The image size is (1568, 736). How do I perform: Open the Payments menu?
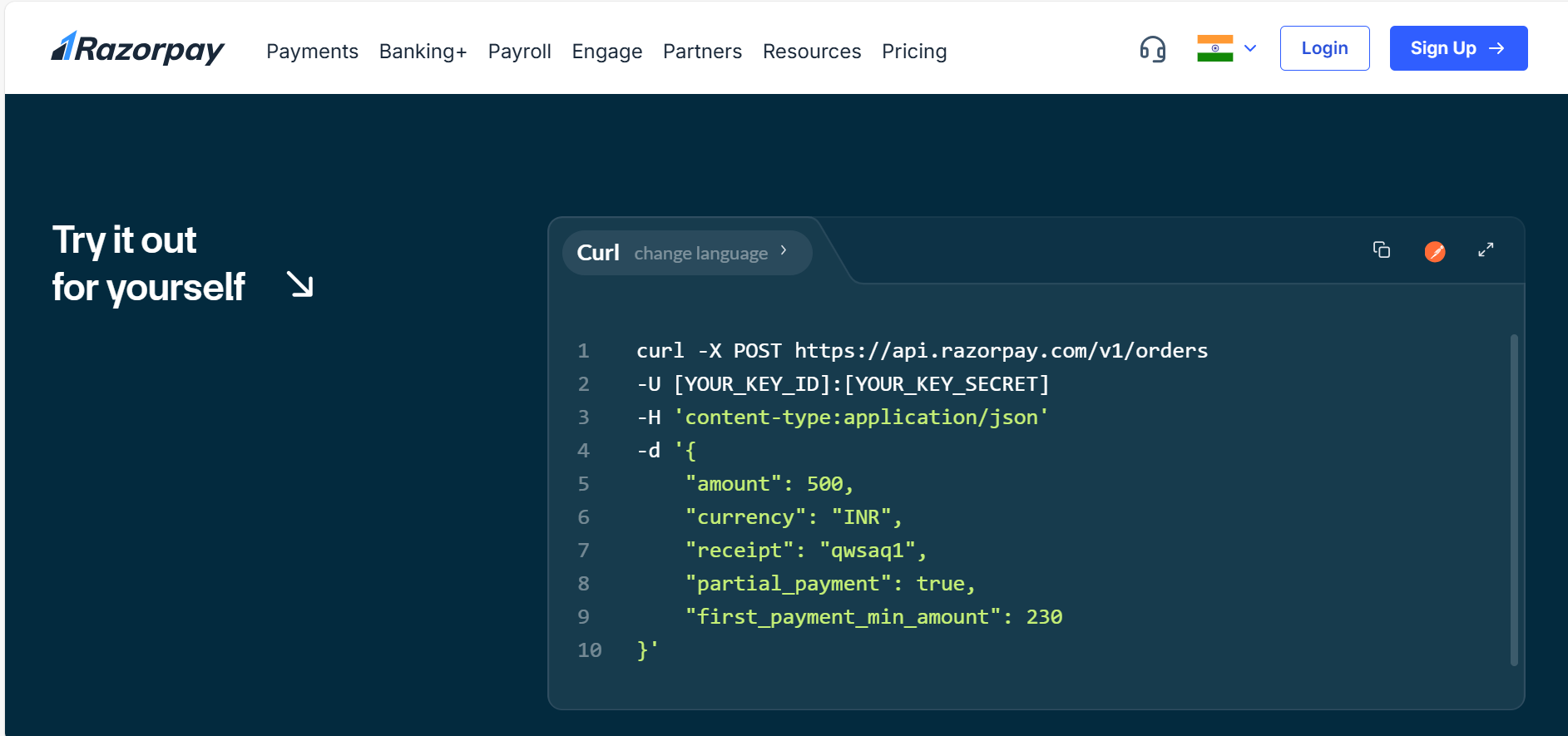[312, 52]
